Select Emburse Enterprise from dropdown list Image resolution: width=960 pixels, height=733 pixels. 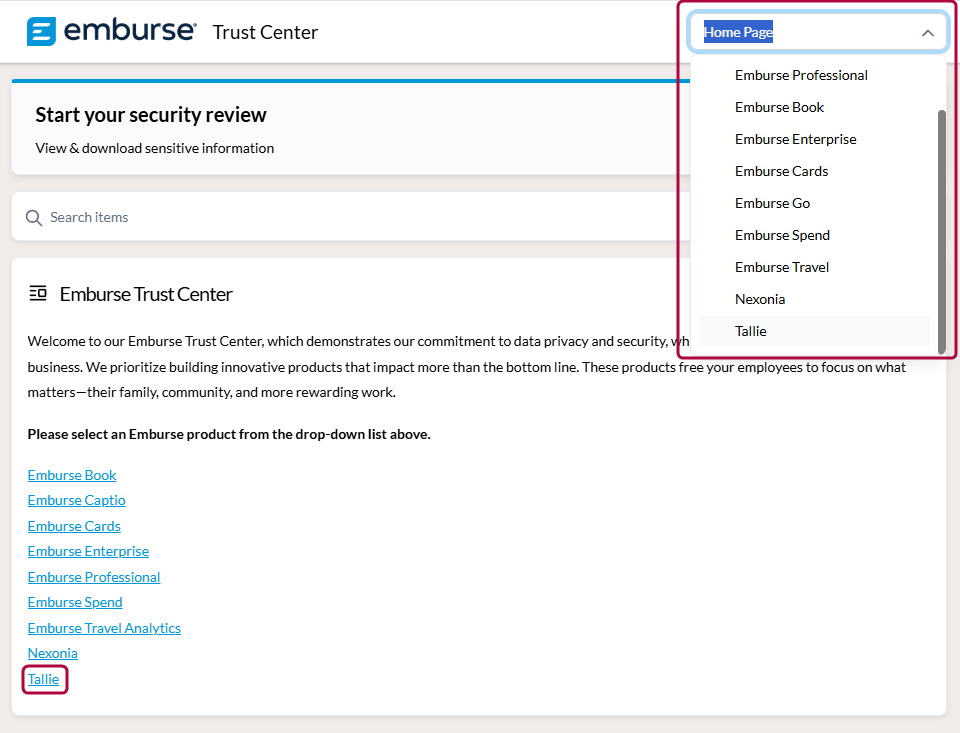coord(814,139)
